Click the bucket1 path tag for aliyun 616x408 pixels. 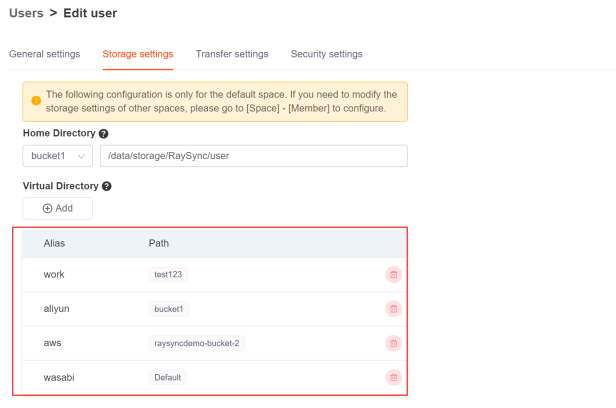point(169,309)
